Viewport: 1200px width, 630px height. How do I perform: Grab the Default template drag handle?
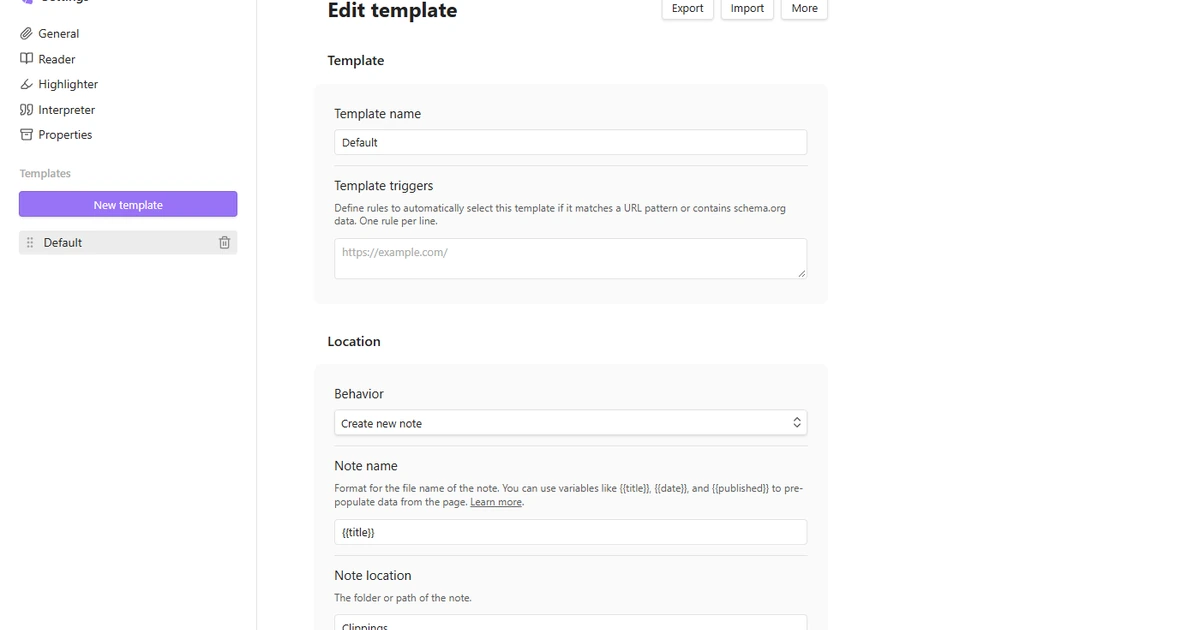pyautogui.click(x=30, y=243)
